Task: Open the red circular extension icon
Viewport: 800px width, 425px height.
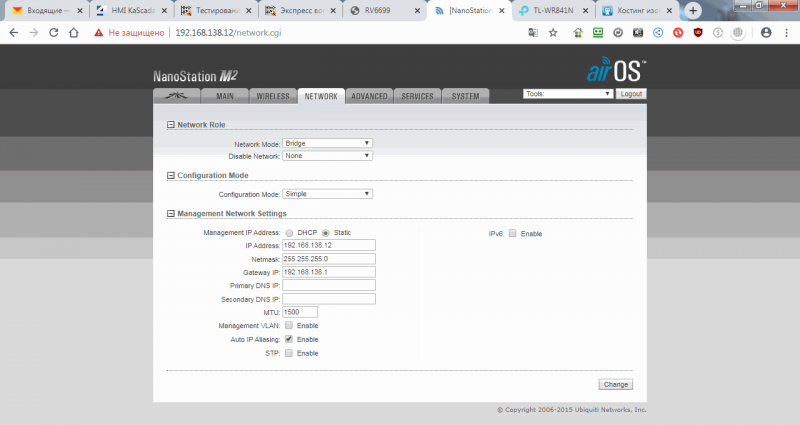Action: pos(678,33)
